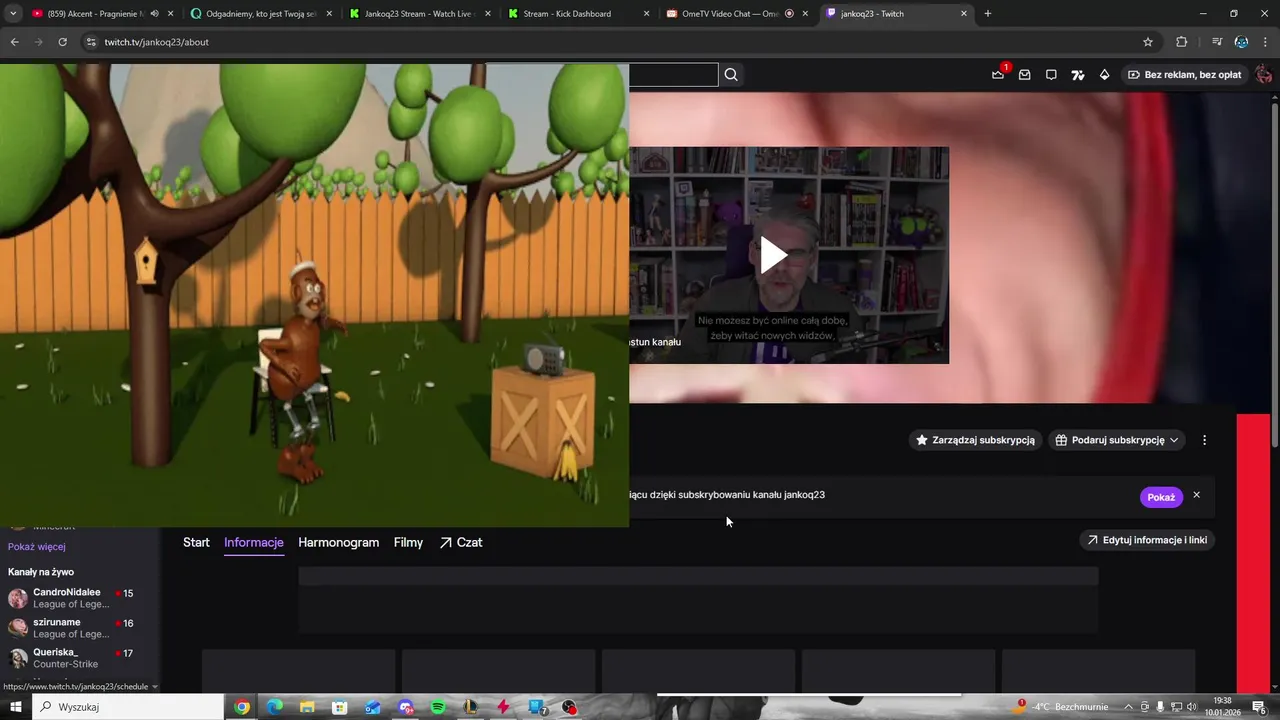
Task: Open Queriska_ Counter-Strike channel
Action: click(80, 658)
